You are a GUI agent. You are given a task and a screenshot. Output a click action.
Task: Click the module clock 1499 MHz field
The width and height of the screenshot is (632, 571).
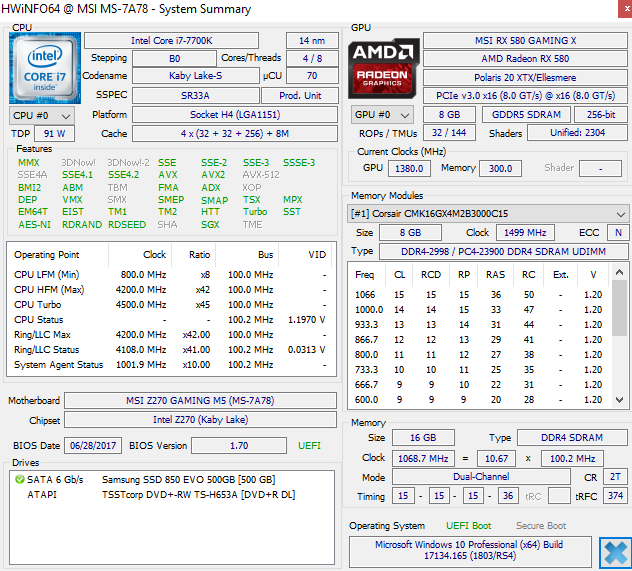[525, 233]
